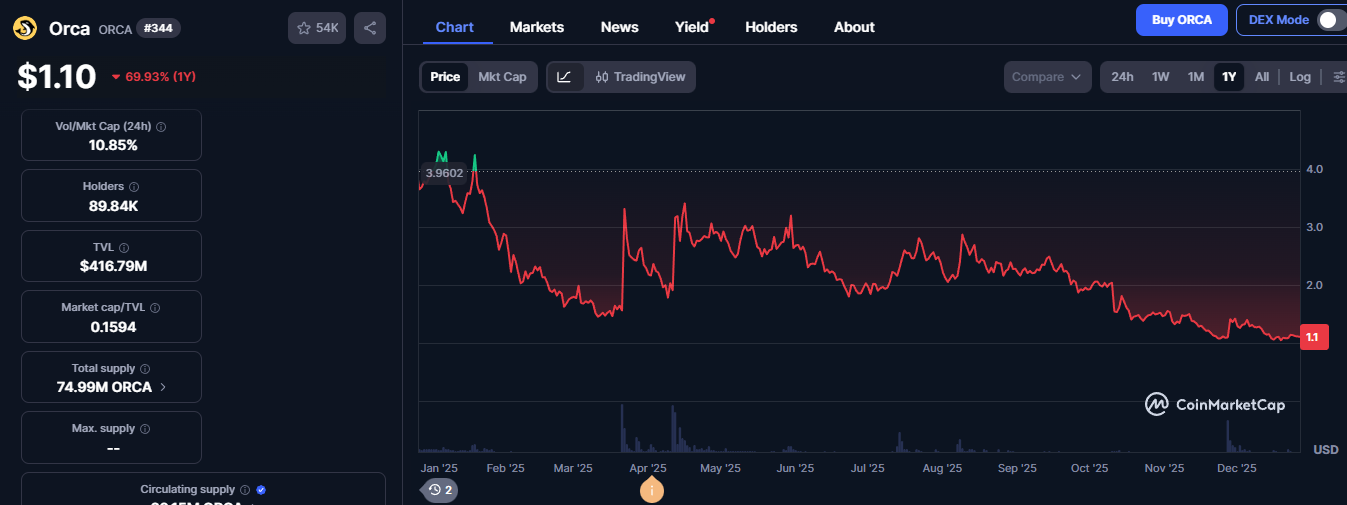Click info icon beside Max. supply
This screenshot has height=505, width=1347.
point(145,429)
